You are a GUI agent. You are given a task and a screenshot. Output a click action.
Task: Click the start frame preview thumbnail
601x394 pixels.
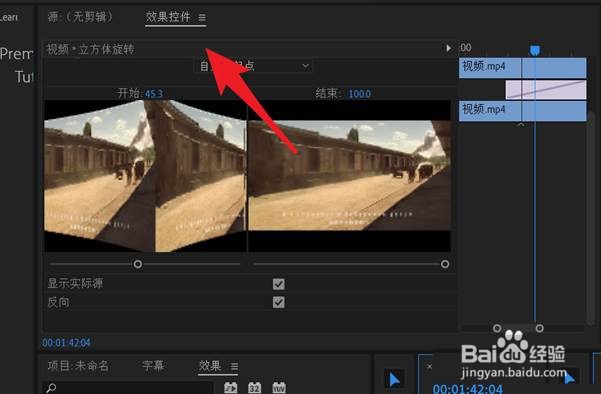(145, 176)
